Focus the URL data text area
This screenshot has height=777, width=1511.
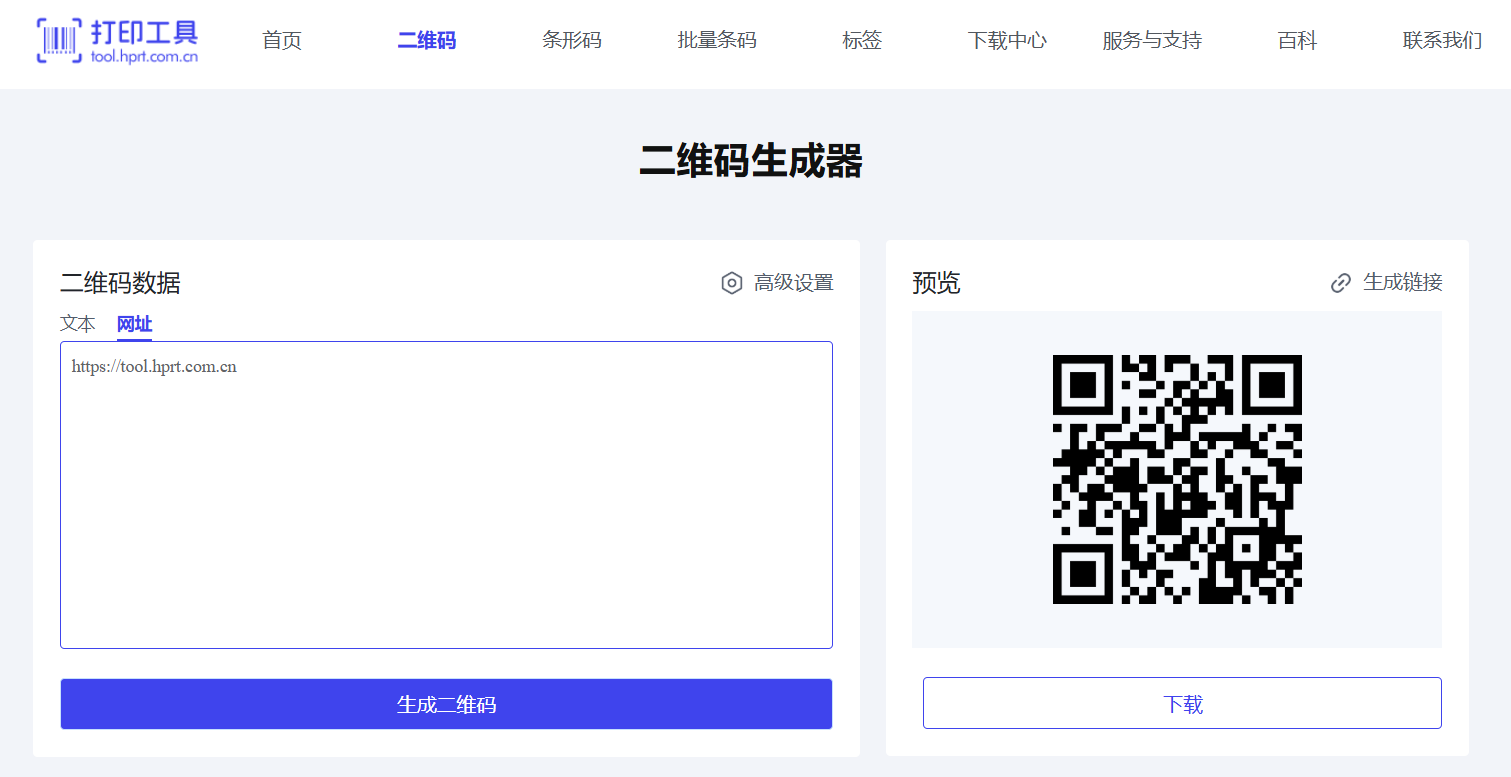446,495
